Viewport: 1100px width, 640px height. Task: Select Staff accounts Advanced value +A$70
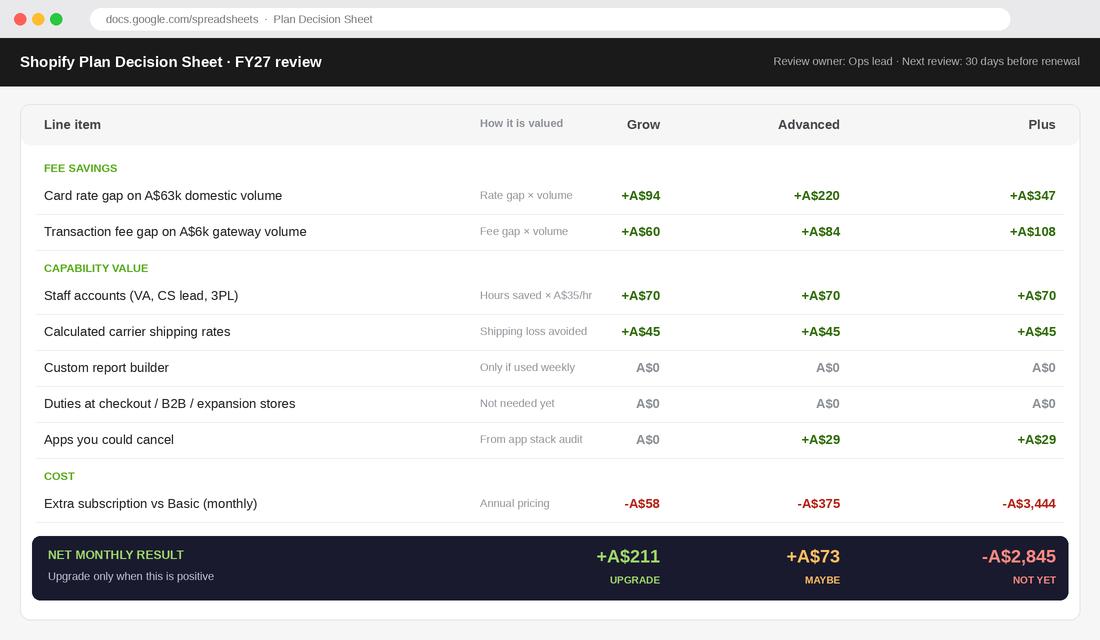click(x=821, y=296)
